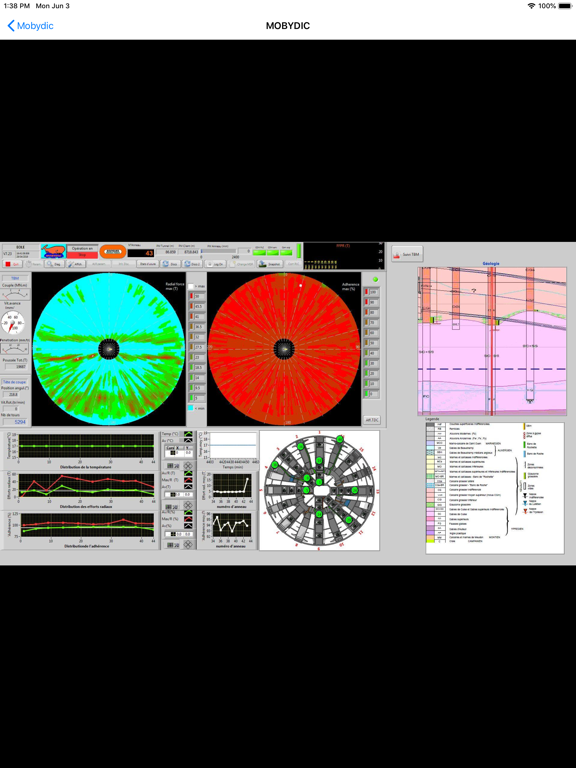Viewport: 576px width, 768px height.
Task: Click the Suivi TBM button
Action: [407, 254]
